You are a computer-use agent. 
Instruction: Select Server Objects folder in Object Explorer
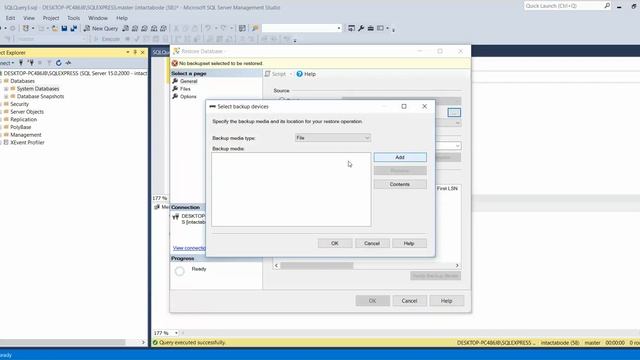[27, 112]
